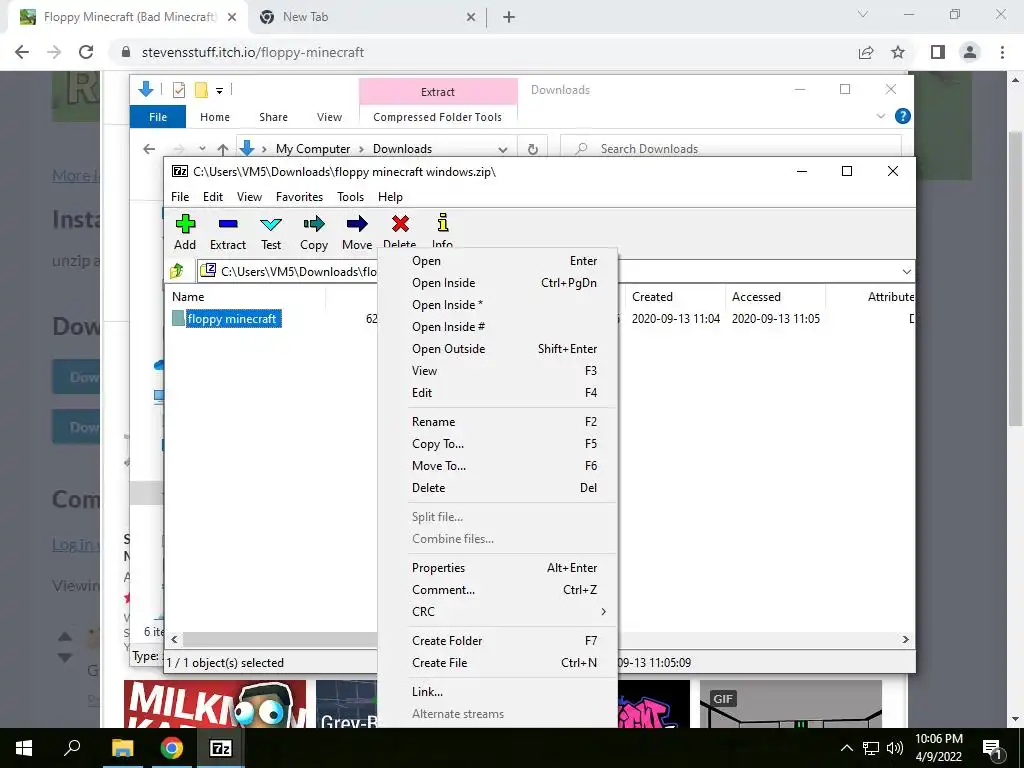Open the Windows Start menu
Screen dimensions: 1024x768
(x=24, y=748)
